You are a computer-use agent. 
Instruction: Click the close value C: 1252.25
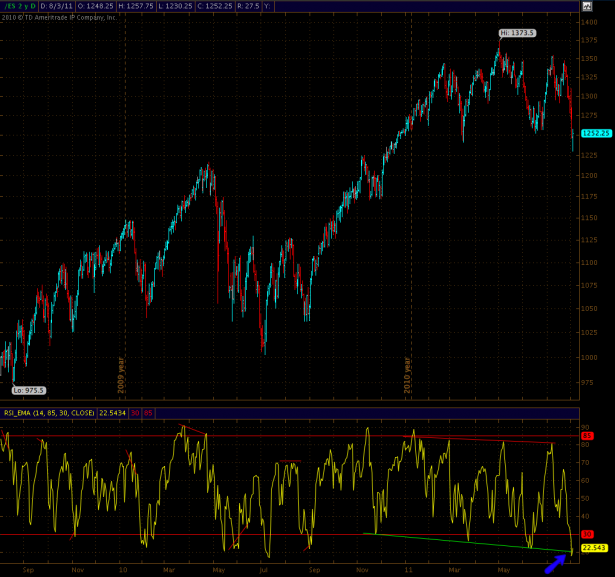[215, 6]
